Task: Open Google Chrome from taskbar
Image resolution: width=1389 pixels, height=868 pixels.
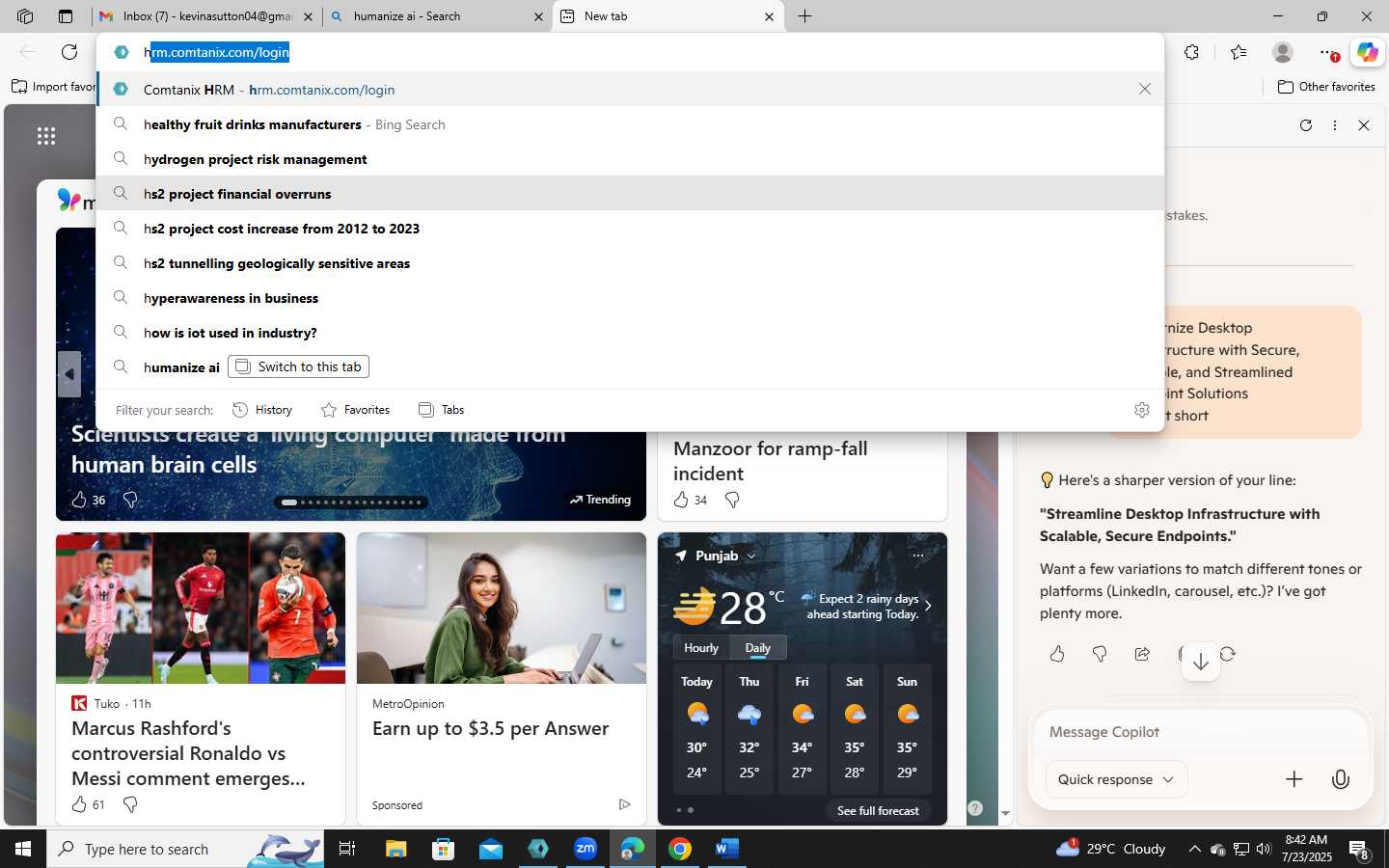Action: (x=680, y=849)
